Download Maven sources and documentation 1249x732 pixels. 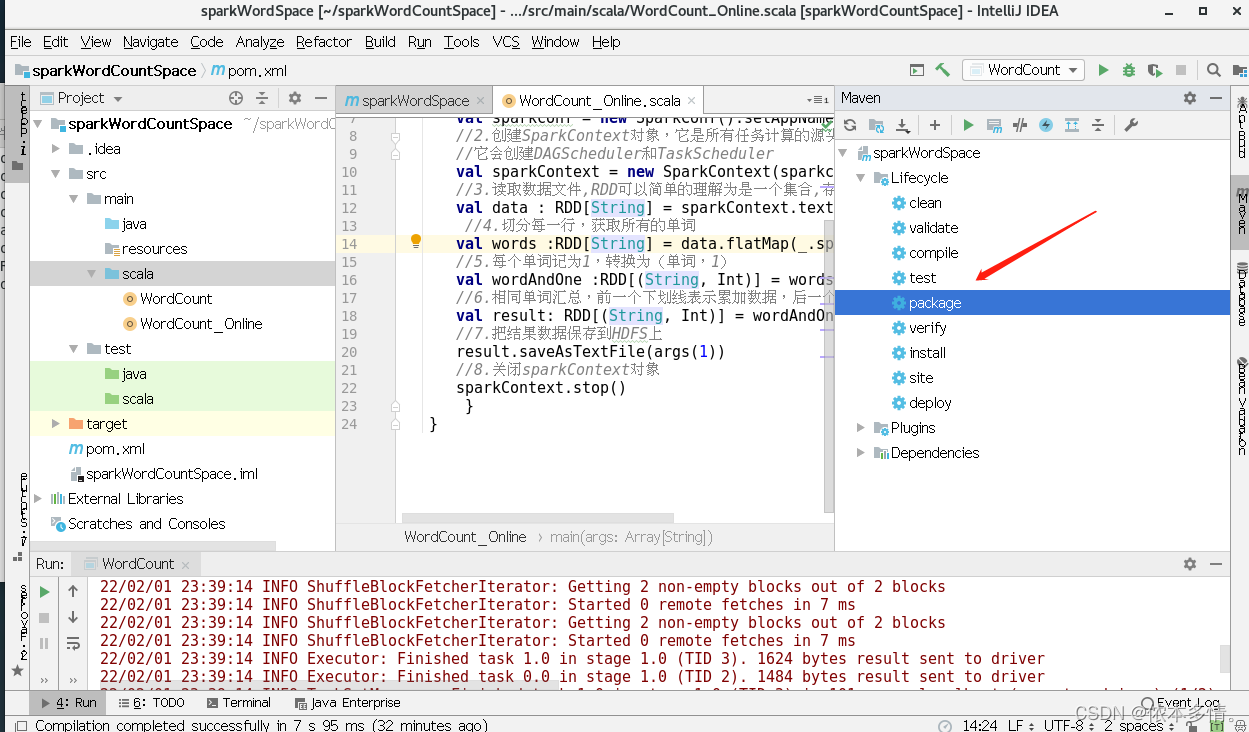(x=902, y=125)
